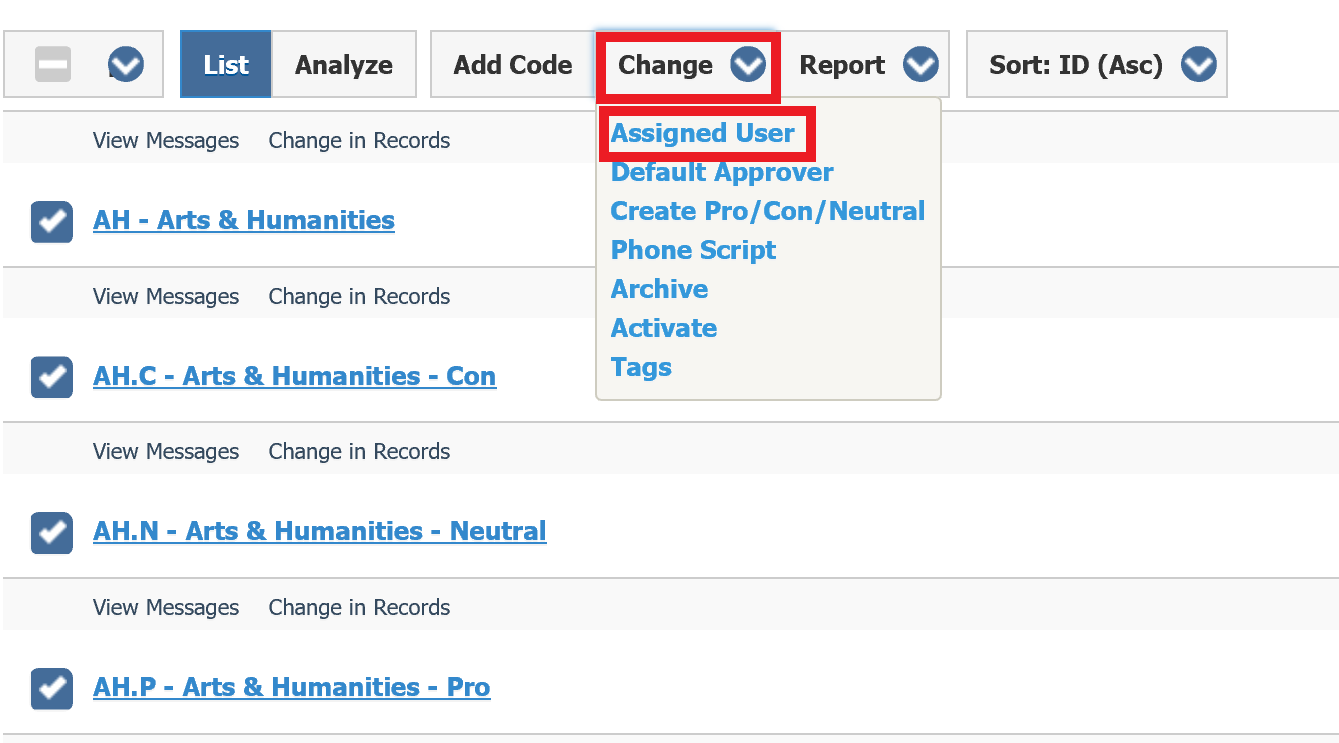
Task: Click the Add Code button
Action: tap(513, 65)
